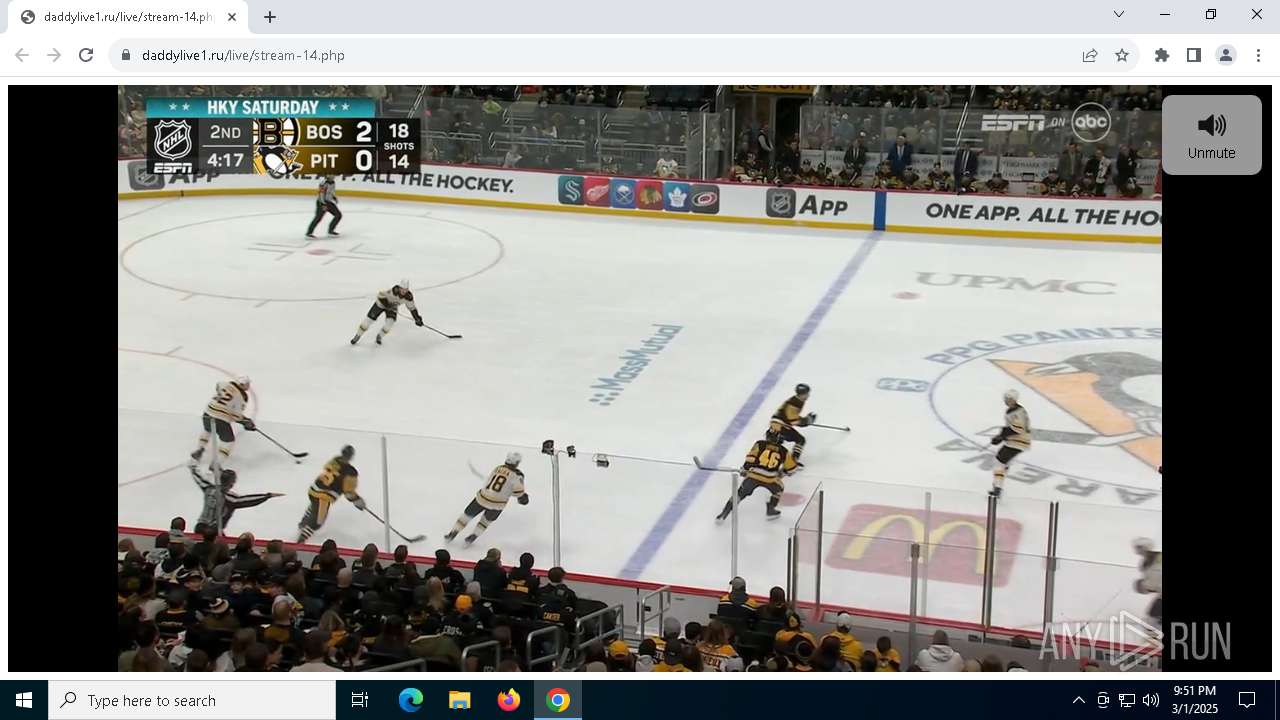Viewport: 1280px width, 720px height.
Task: Open the Windows Start menu
Action: coord(24,700)
